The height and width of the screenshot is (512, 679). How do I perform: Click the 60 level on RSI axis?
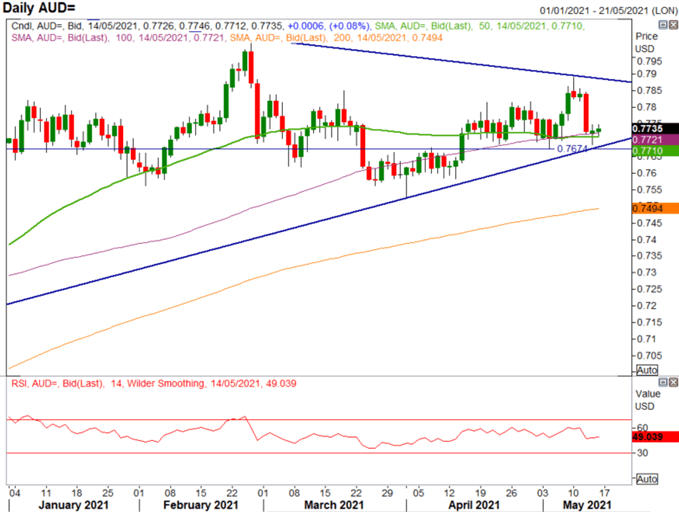tap(643, 428)
